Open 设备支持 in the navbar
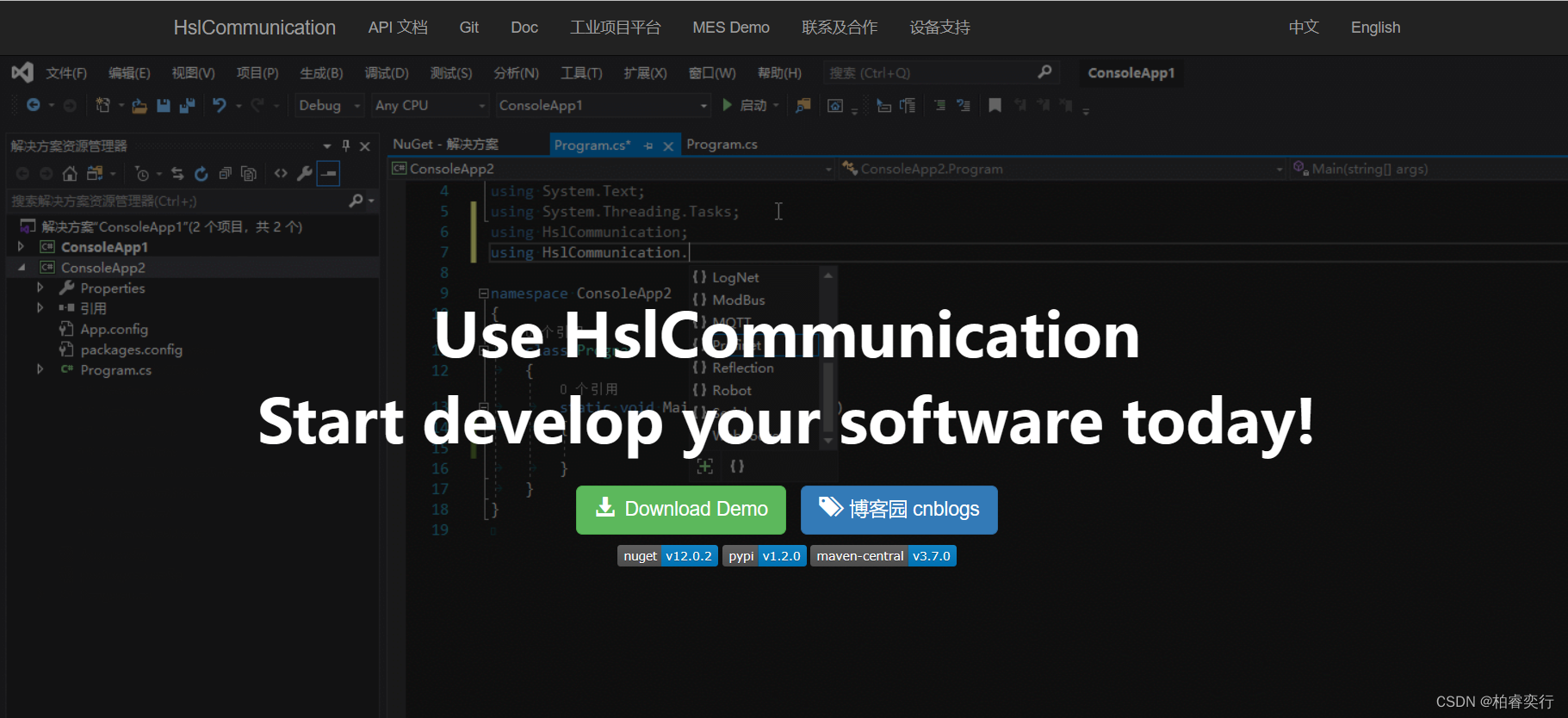 coord(939,28)
